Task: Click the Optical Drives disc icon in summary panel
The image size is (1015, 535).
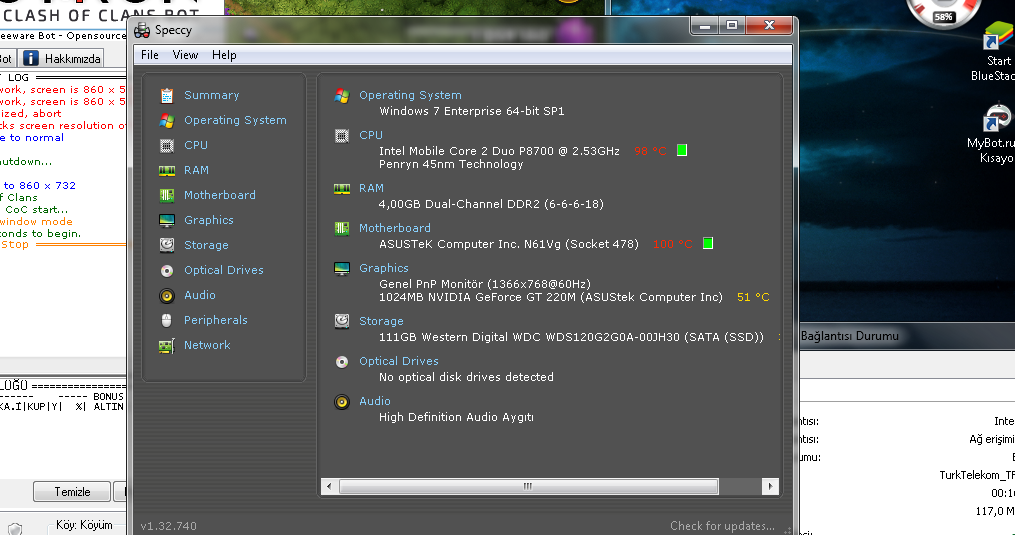Action: 342,362
